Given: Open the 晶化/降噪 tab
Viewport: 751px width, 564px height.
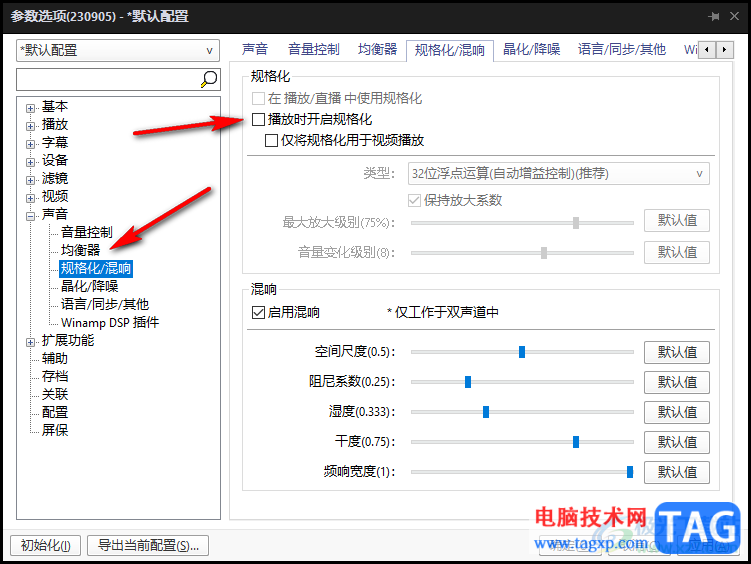Looking at the screenshot, I should pyautogui.click(x=532, y=49).
